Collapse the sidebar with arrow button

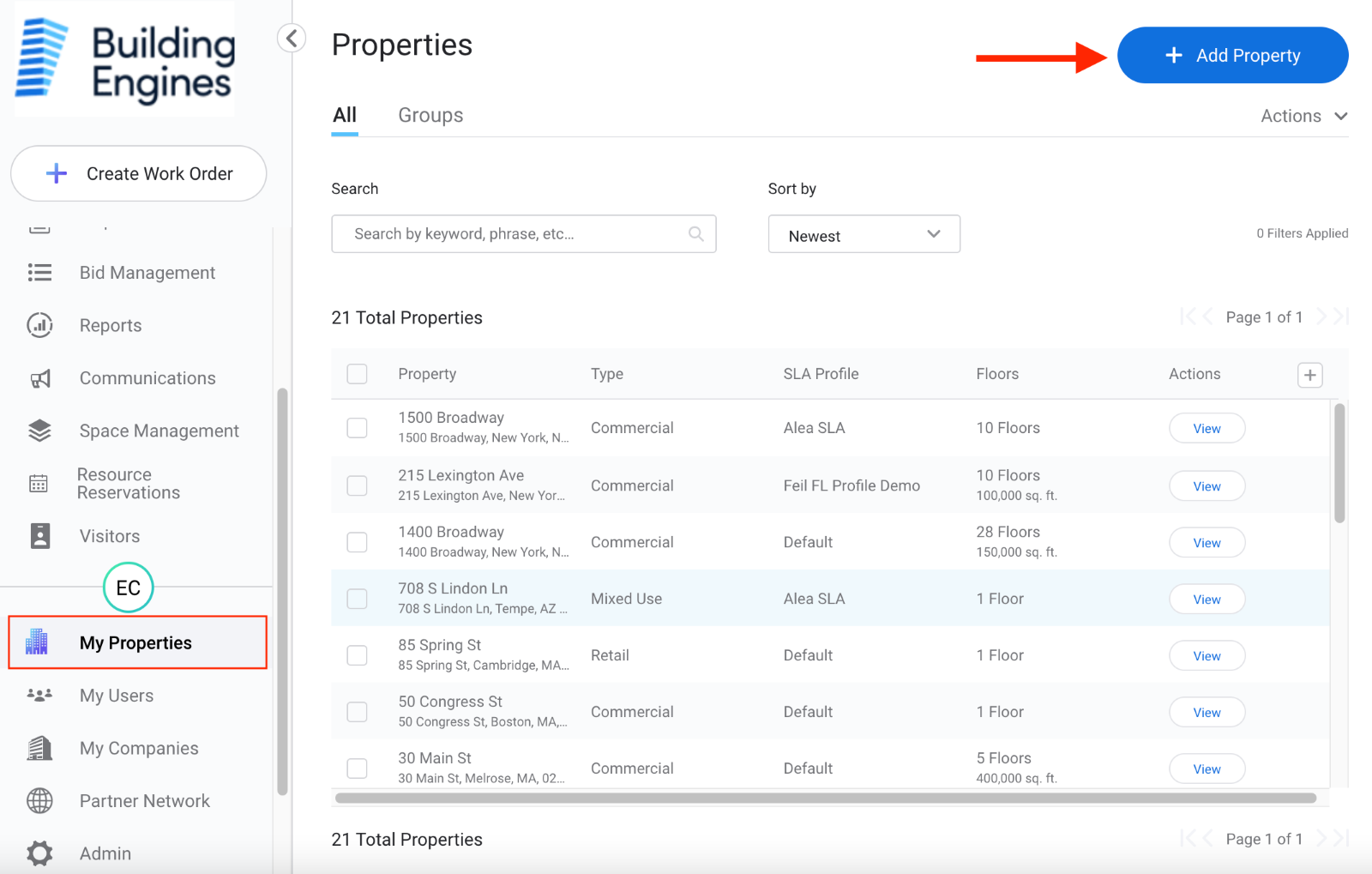[292, 38]
